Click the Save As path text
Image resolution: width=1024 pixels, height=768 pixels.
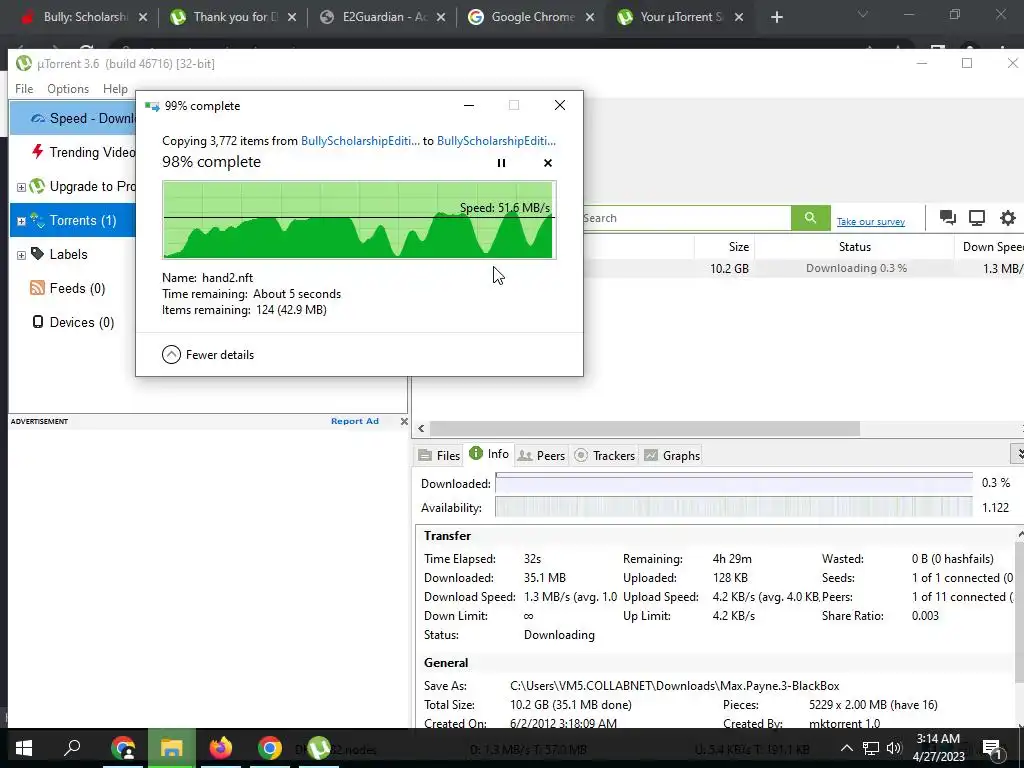[x=675, y=686]
